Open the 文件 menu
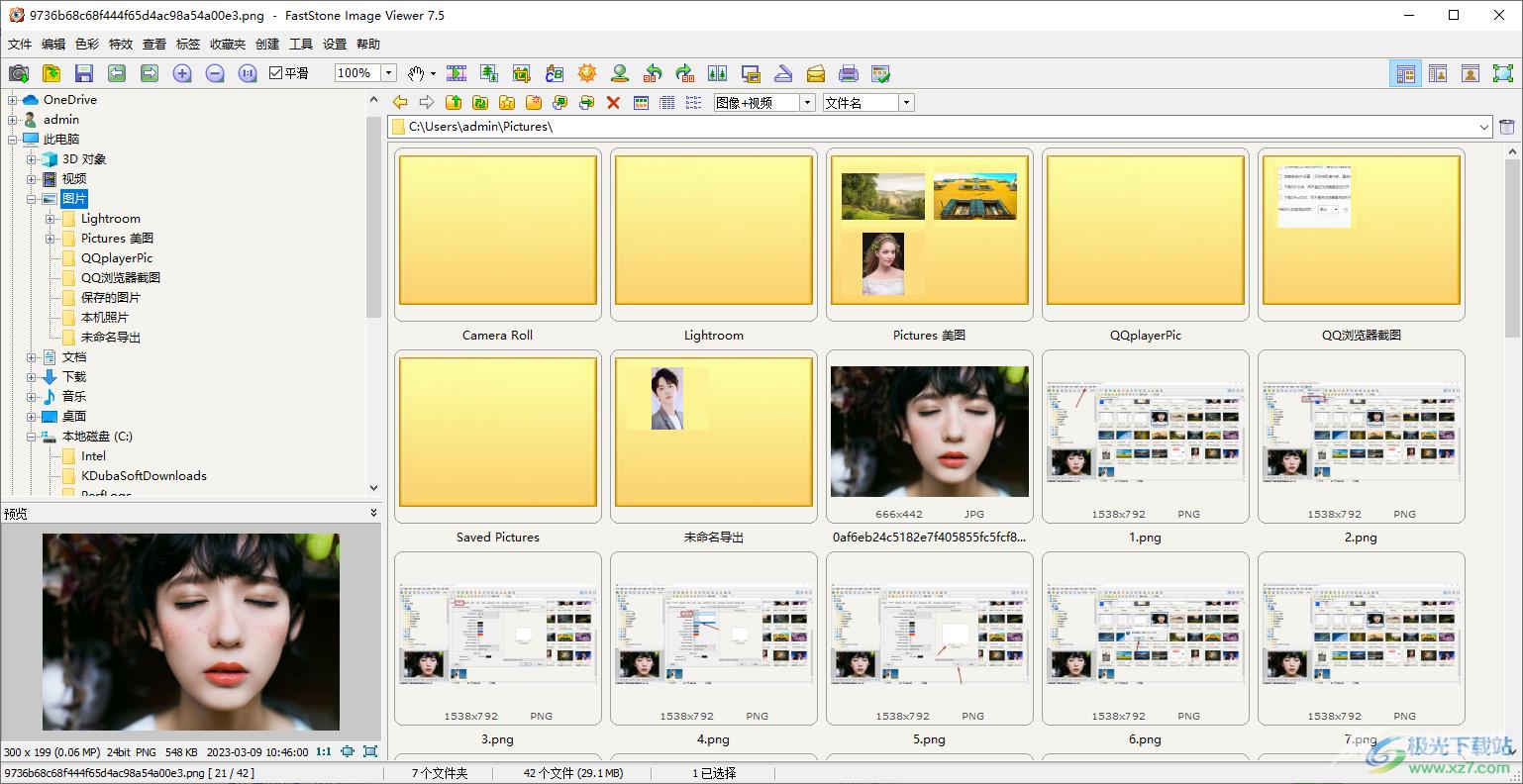The image size is (1523, 784). [x=20, y=45]
